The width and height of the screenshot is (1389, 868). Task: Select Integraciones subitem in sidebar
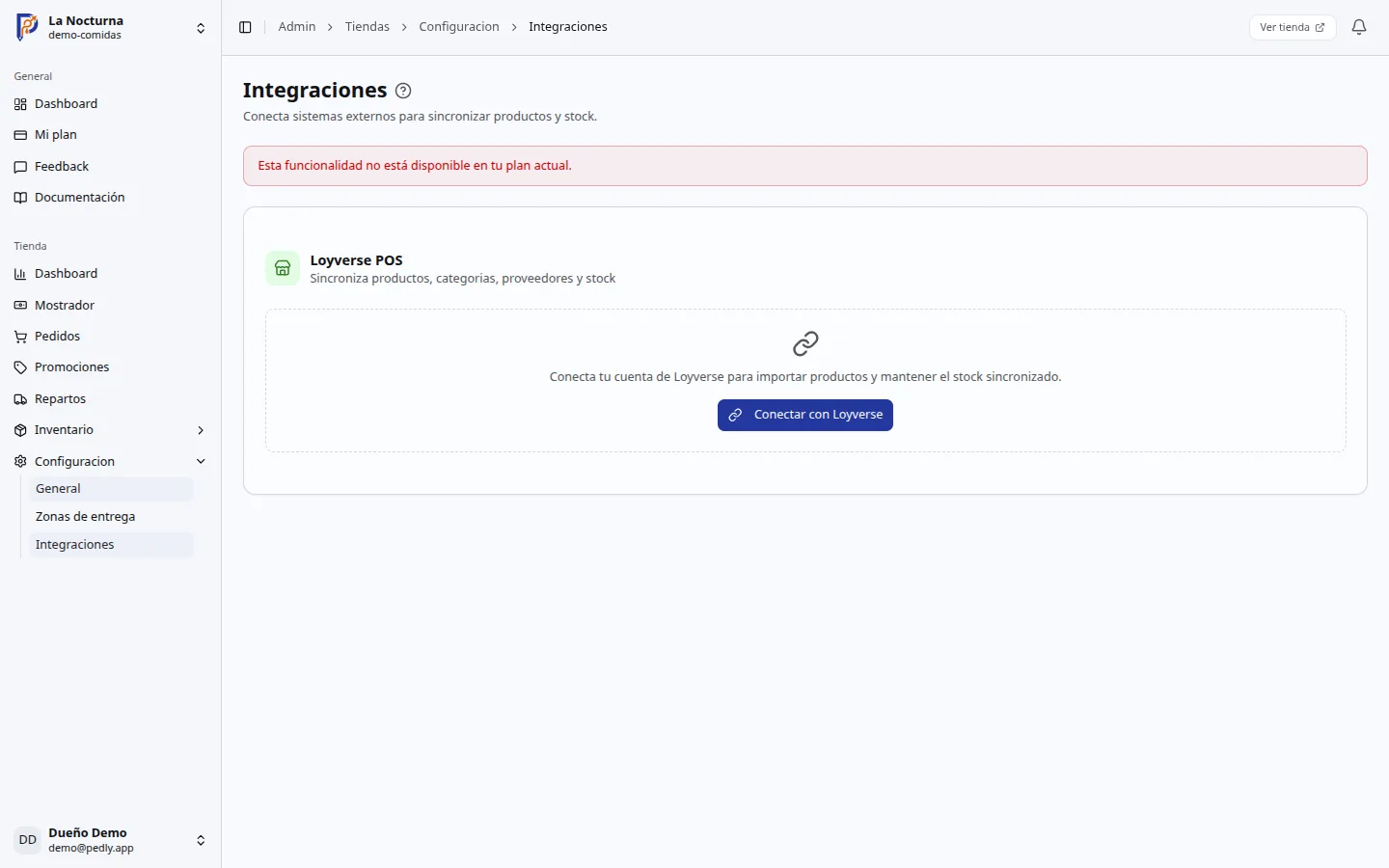click(111, 545)
